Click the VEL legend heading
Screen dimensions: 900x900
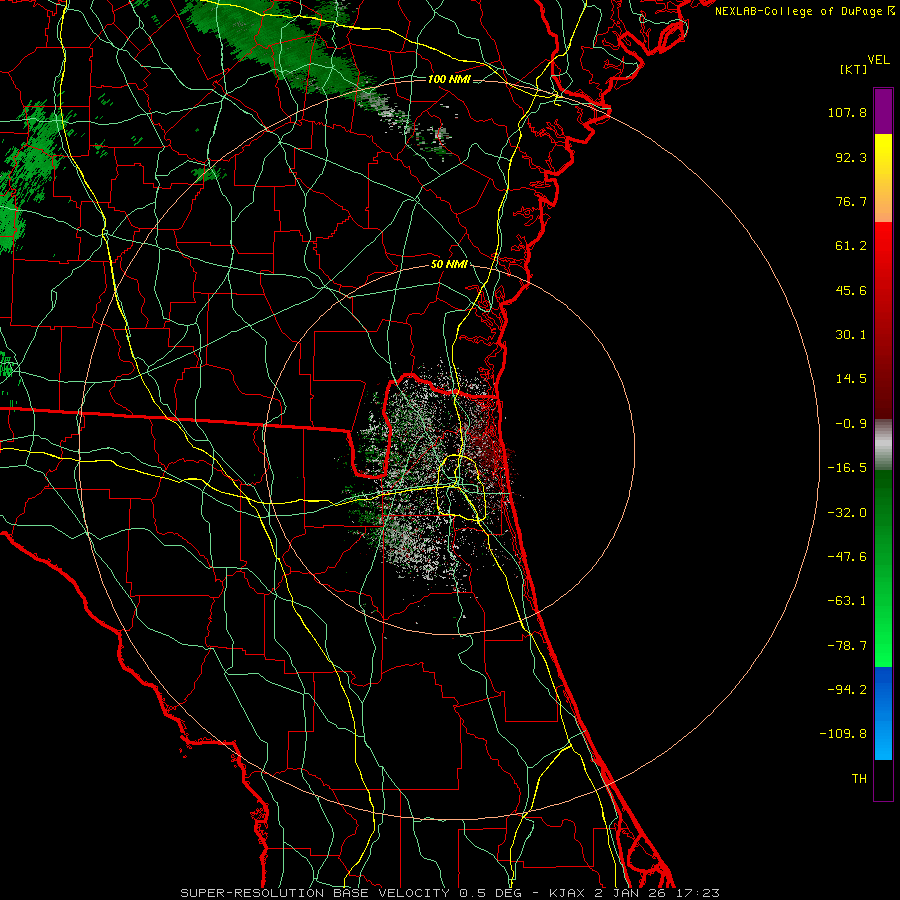(x=878, y=60)
